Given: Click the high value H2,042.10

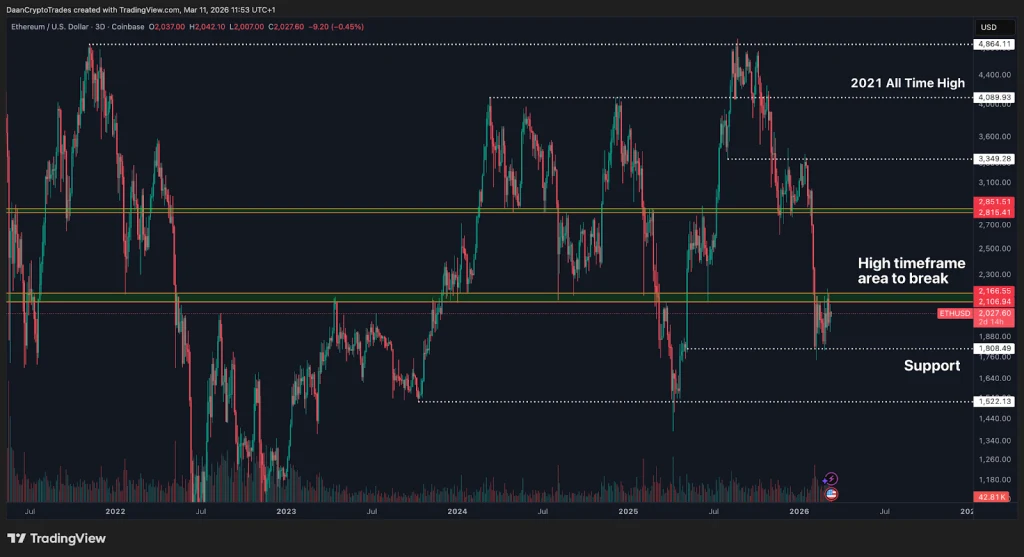Looking at the screenshot, I should coord(207,27).
